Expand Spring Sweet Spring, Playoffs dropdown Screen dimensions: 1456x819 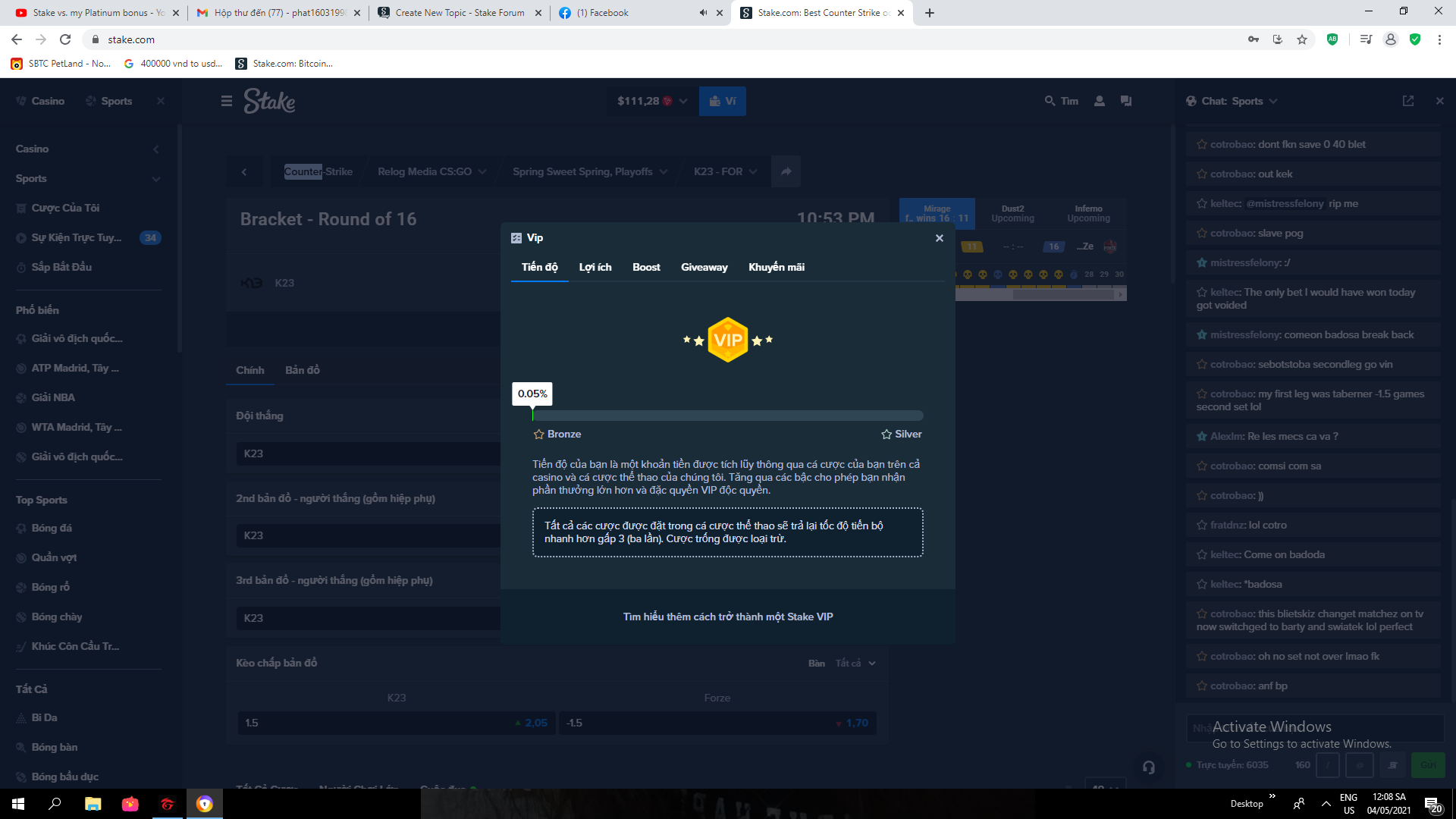pos(590,172)
